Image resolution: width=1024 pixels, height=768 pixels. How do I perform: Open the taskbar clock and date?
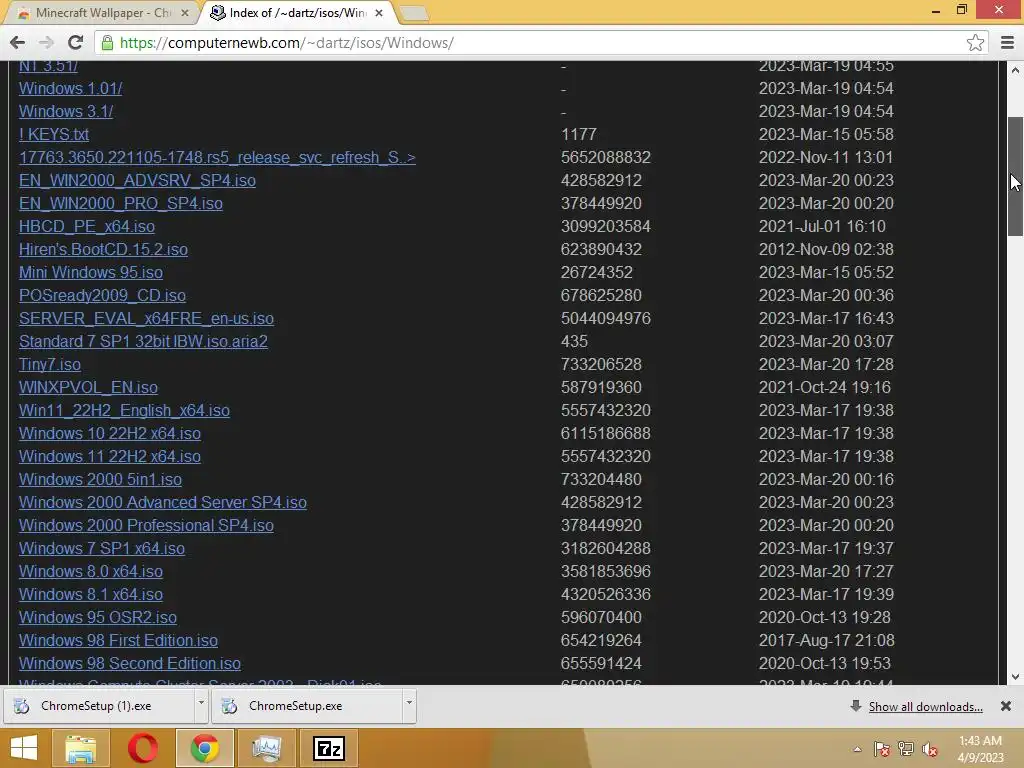tap(980, 749)
